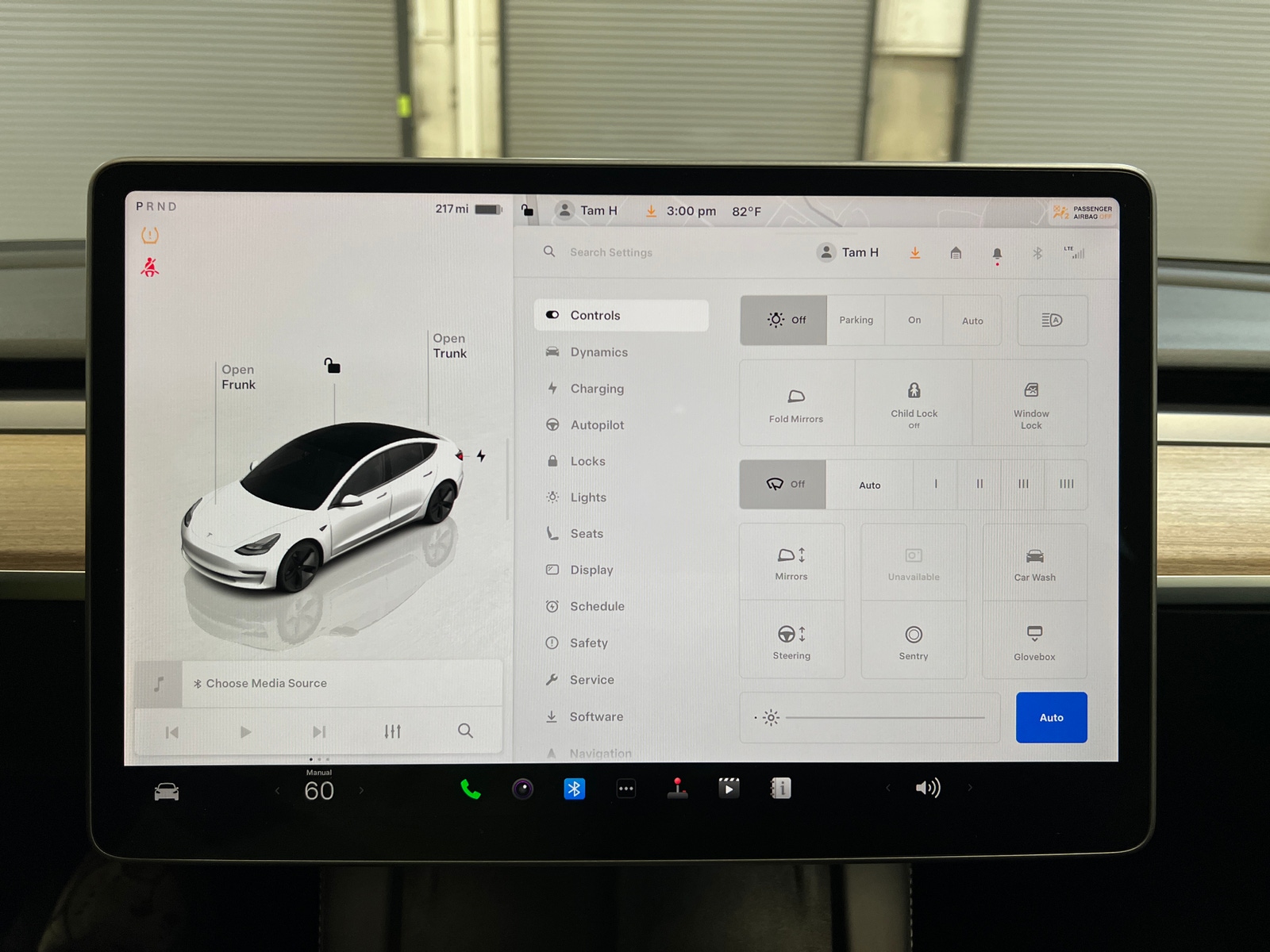The height and width of the screenshot is (952, 1270).
Task: Tap the chevron right of the volume control
Action: tap(970, 788)
